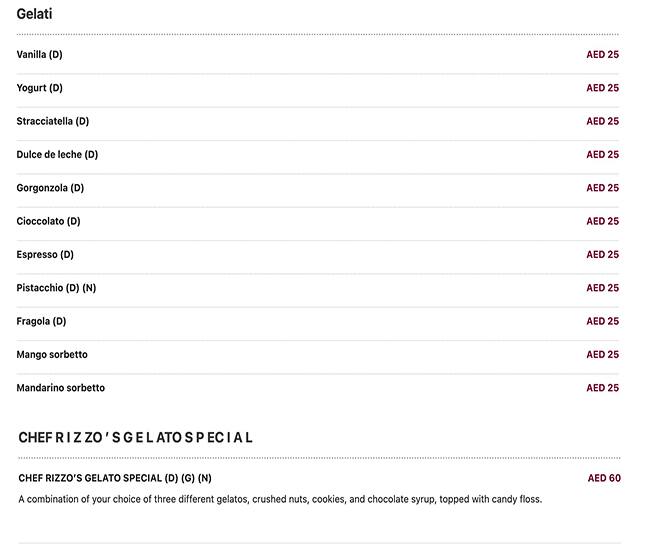650x550 pixels.
Task: Select the Mango sorbetto item
Action: (52, 355)
